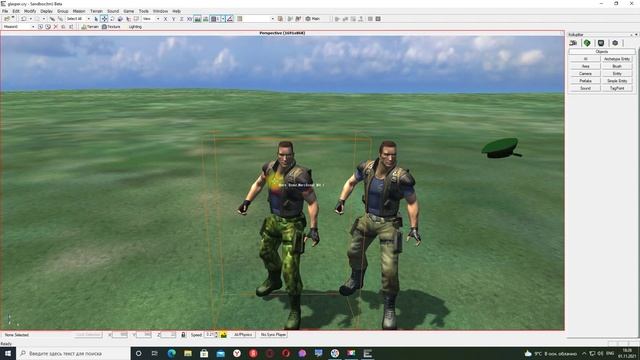Lock movement to the Y axis
Image resolution: width=640 pixels, height=360 pixels.
[x=173, y=19]
